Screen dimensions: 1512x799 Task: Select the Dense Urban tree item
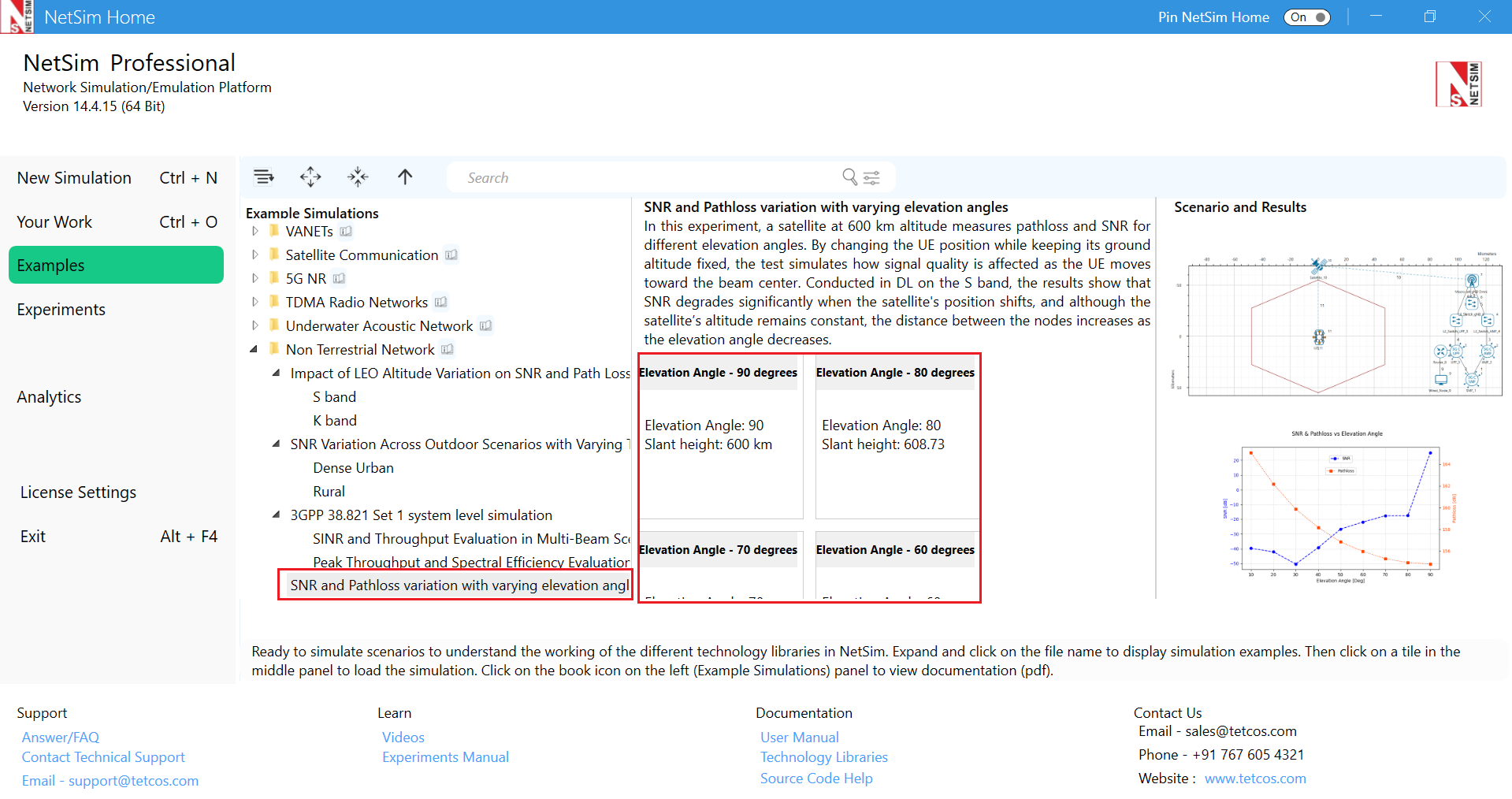353,468
